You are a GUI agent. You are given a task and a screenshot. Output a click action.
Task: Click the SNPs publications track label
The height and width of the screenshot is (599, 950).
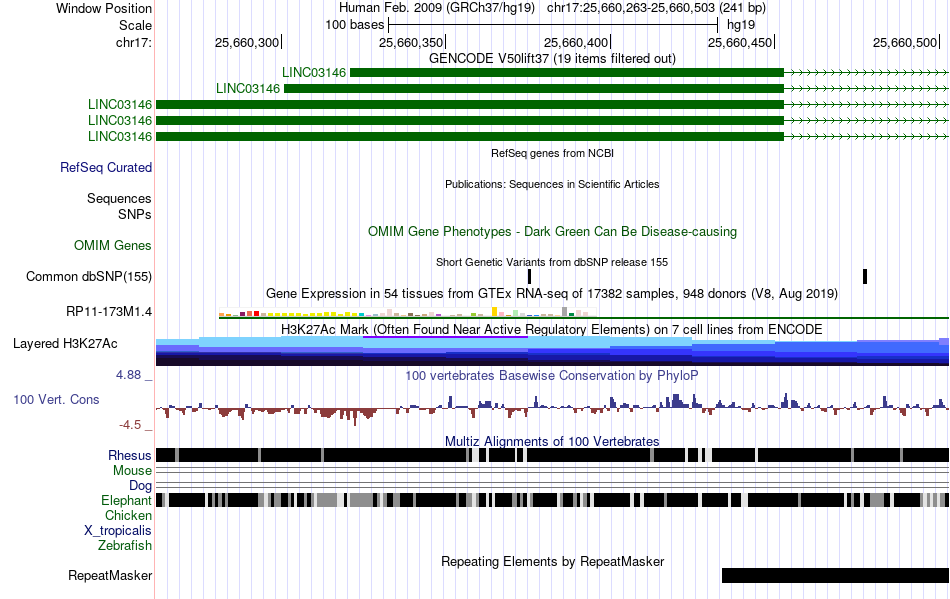tap(135, 214)
